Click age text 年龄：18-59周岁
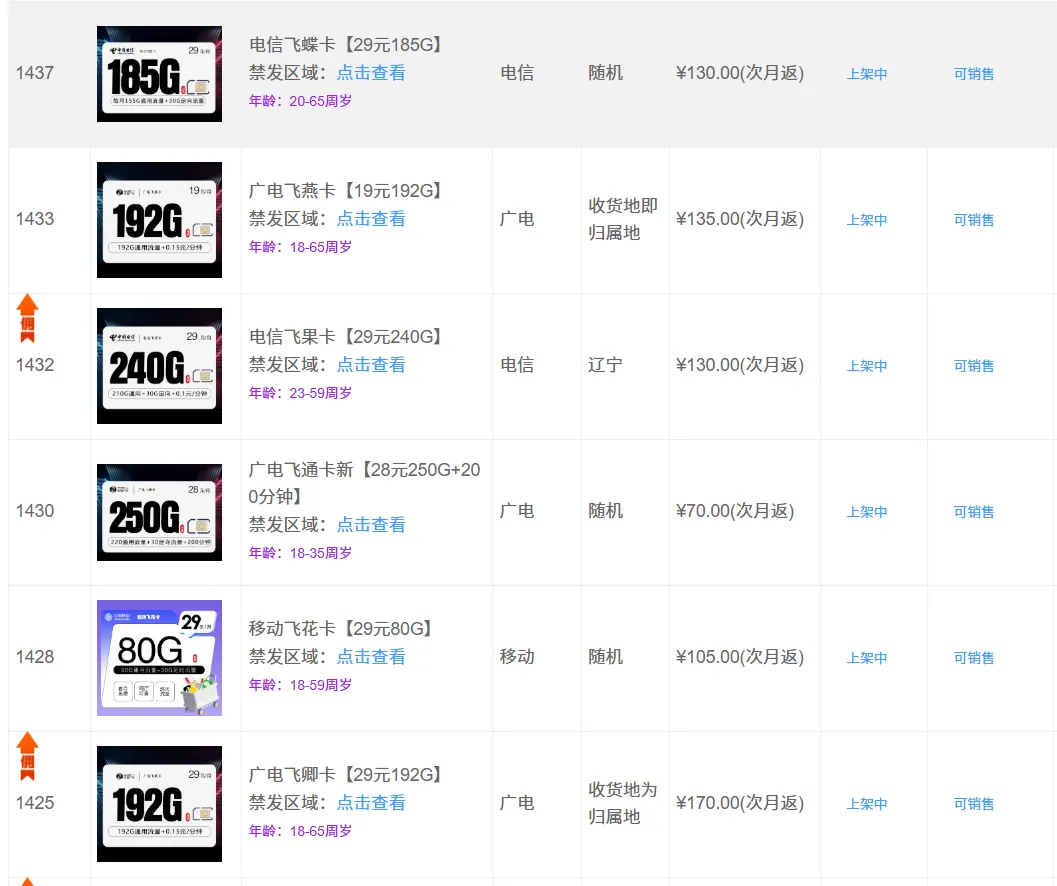Screen dimensions: 1057x886 point(301,685)
